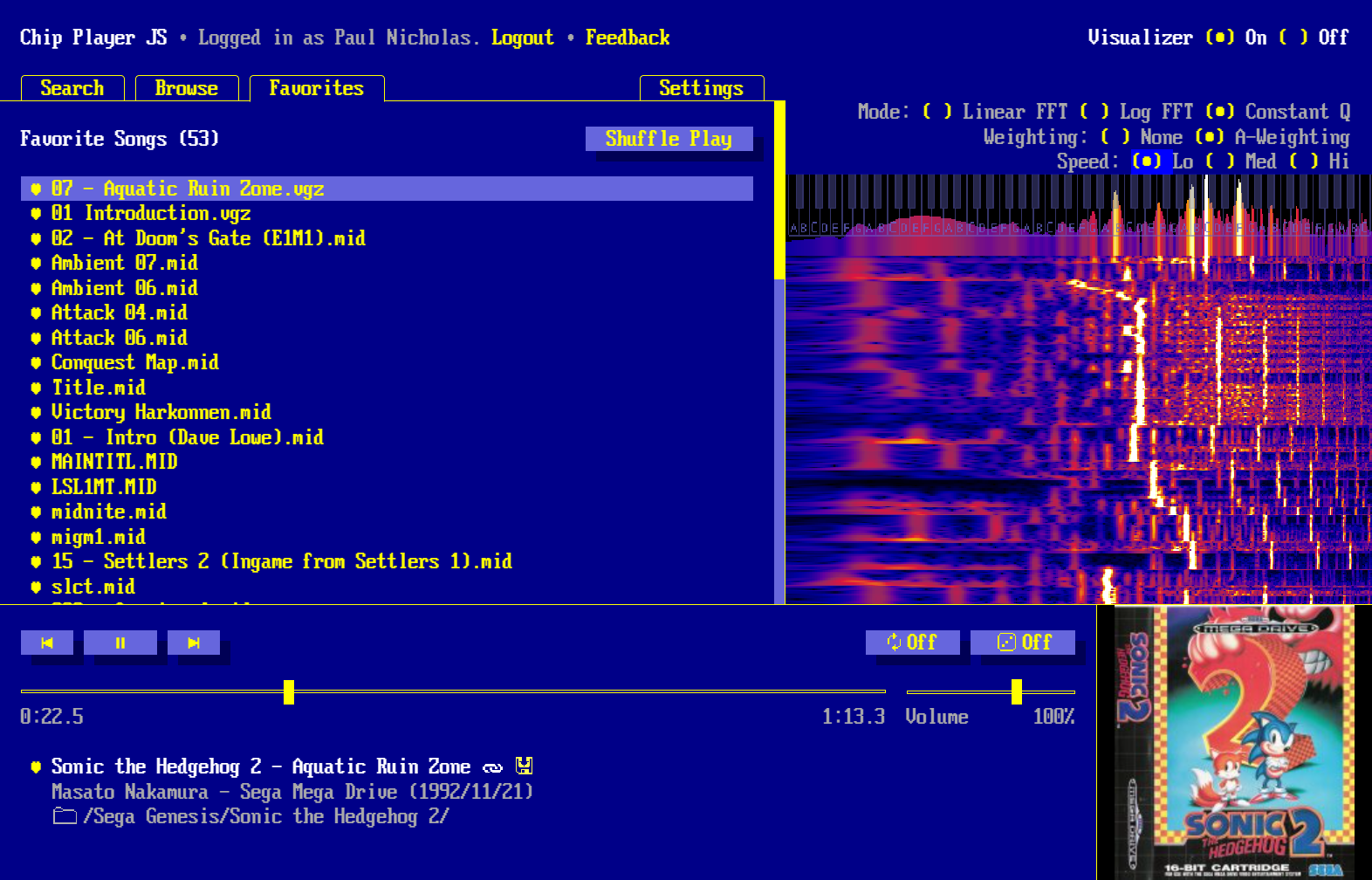Image resolution: width=1372 pixels, height=880 pixels.
Task: Play Conquest Map.mid
Action: [x=135, y=362]
